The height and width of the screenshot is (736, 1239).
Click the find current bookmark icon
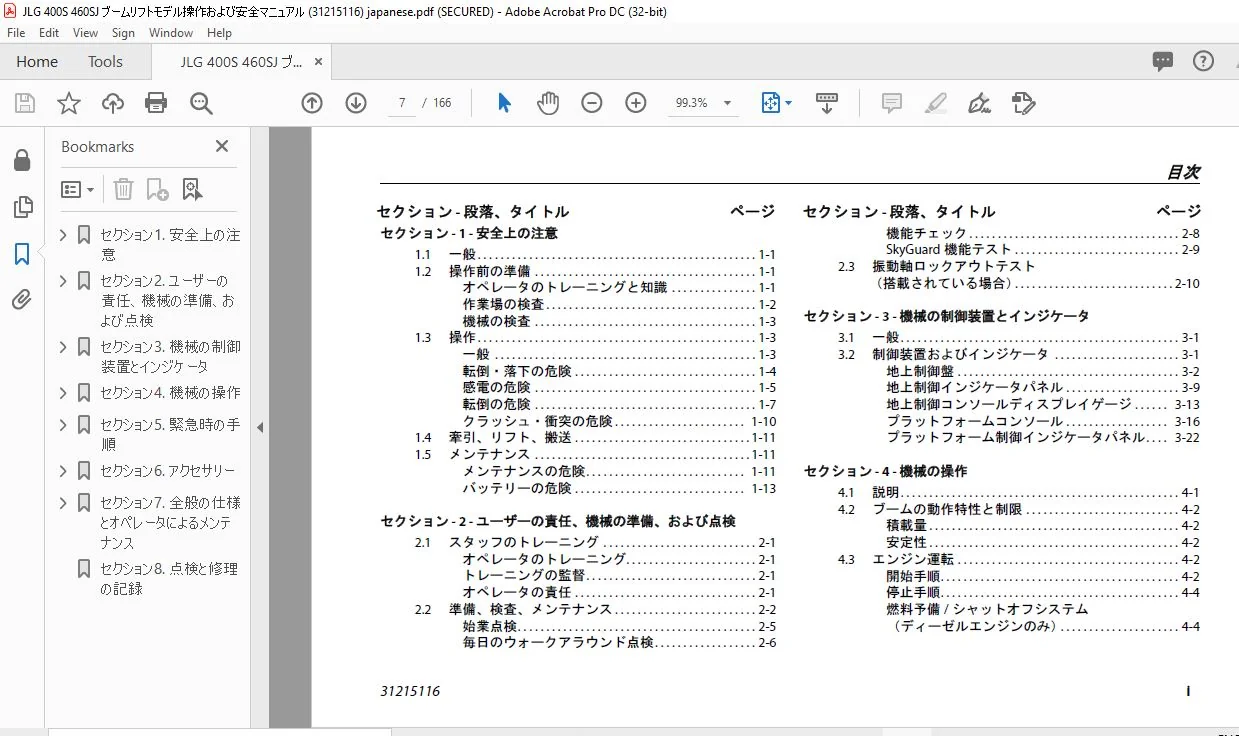click(192, 189)
